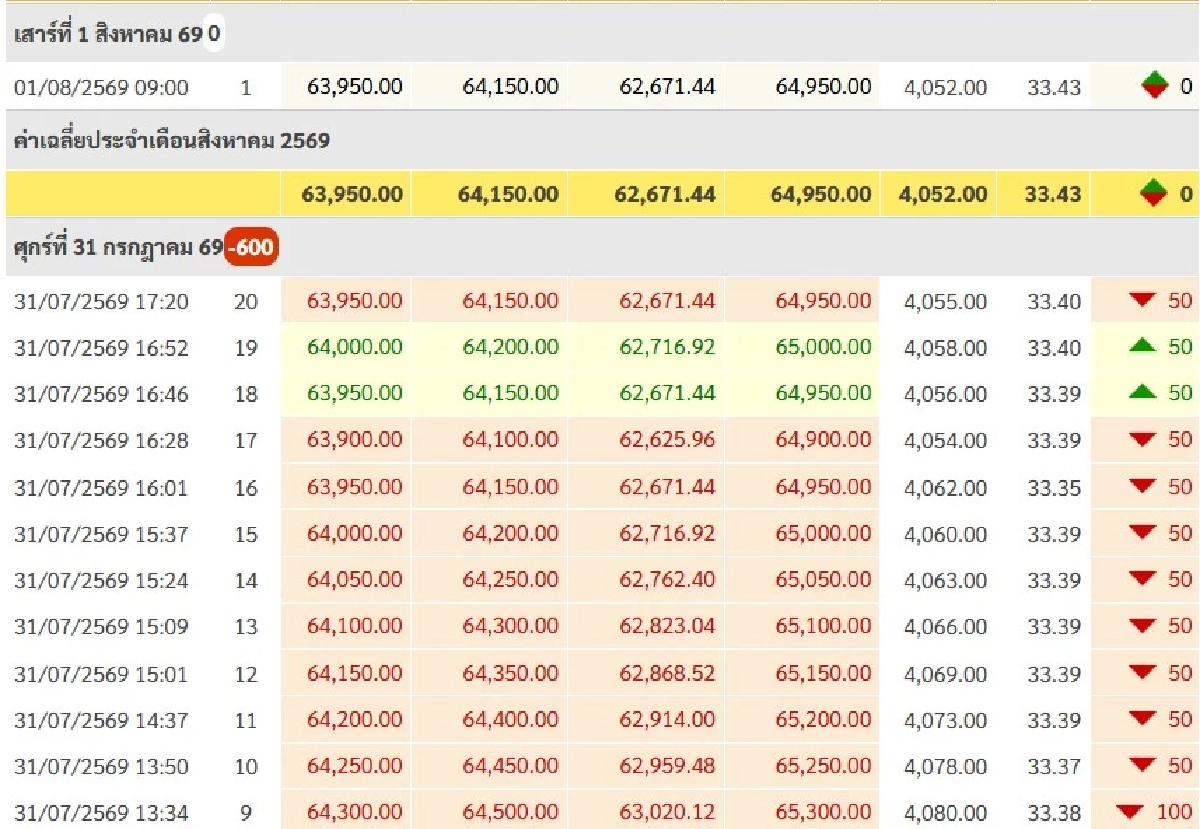1200x829 pixels.
Task: Click the green up arrow in the 16:52 row
Action: coord(1142,346)
